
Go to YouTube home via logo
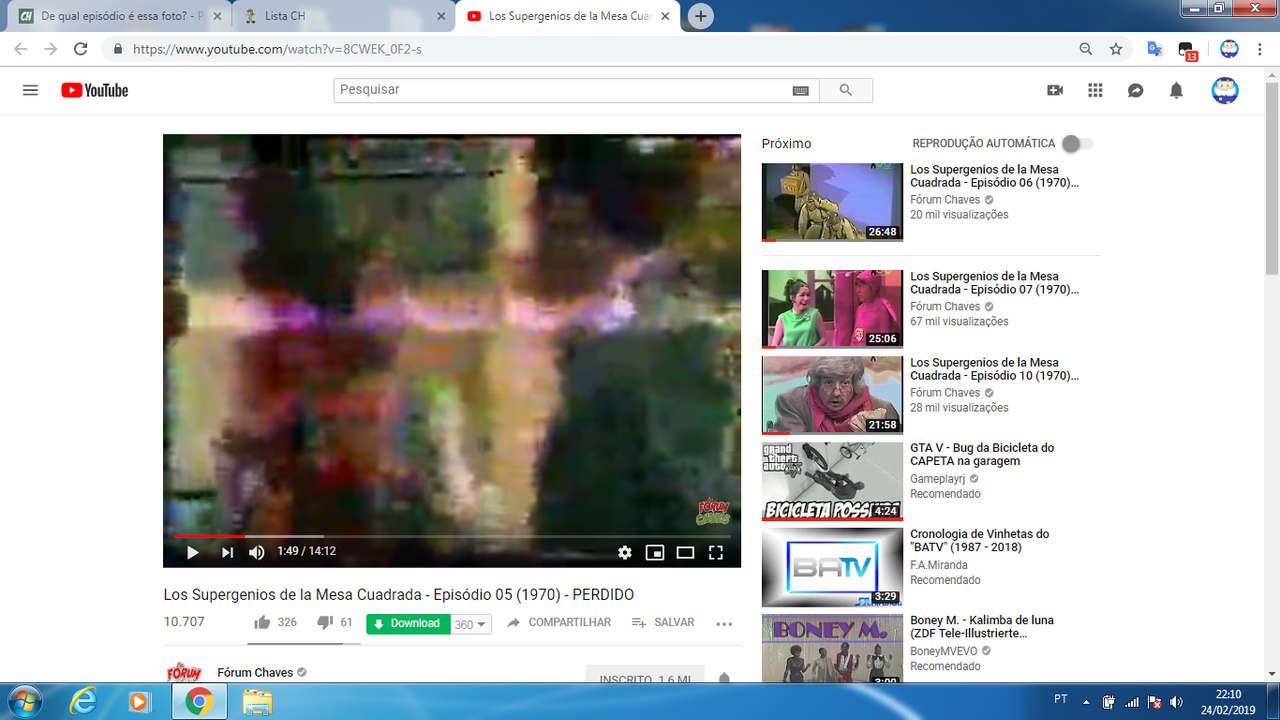coord(95,90)
